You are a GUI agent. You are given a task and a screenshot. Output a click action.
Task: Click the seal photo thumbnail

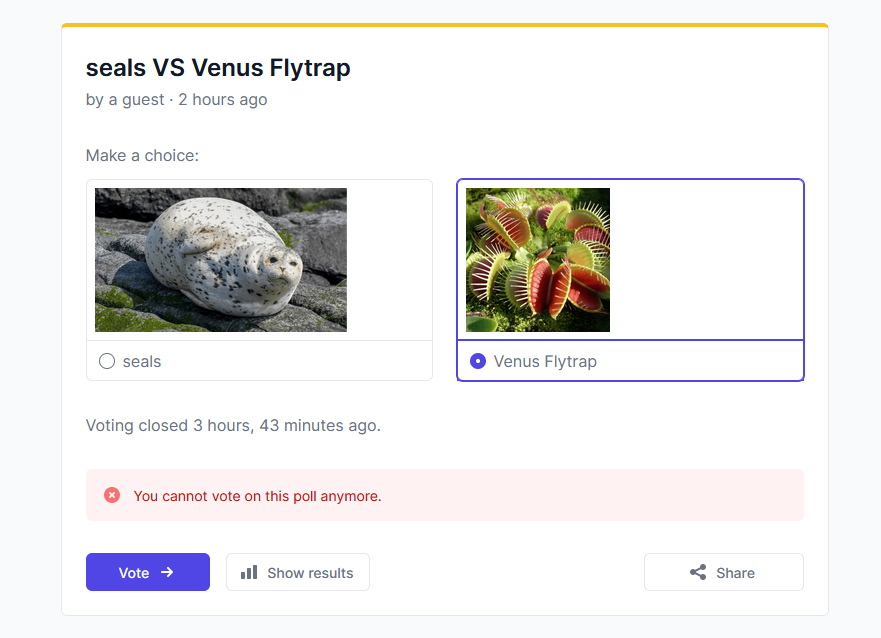(x=221, y=260)
